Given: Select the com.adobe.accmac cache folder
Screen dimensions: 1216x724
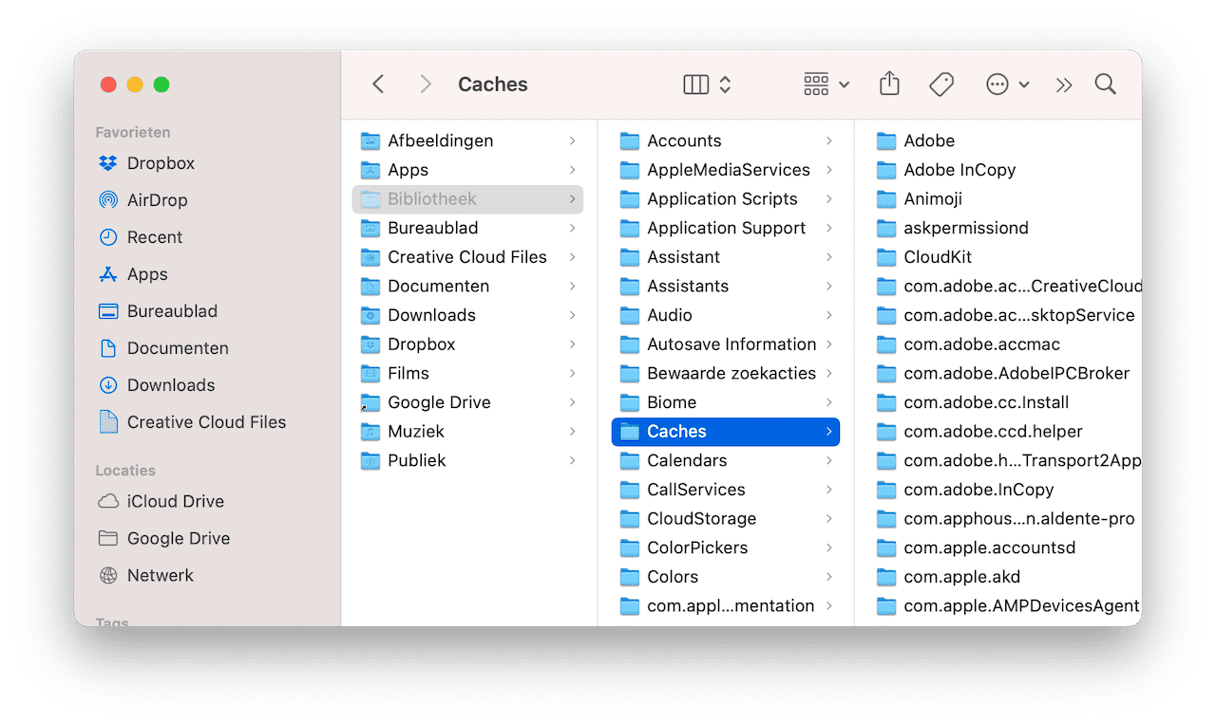Looking at the screenshot, I should [981, 344].
